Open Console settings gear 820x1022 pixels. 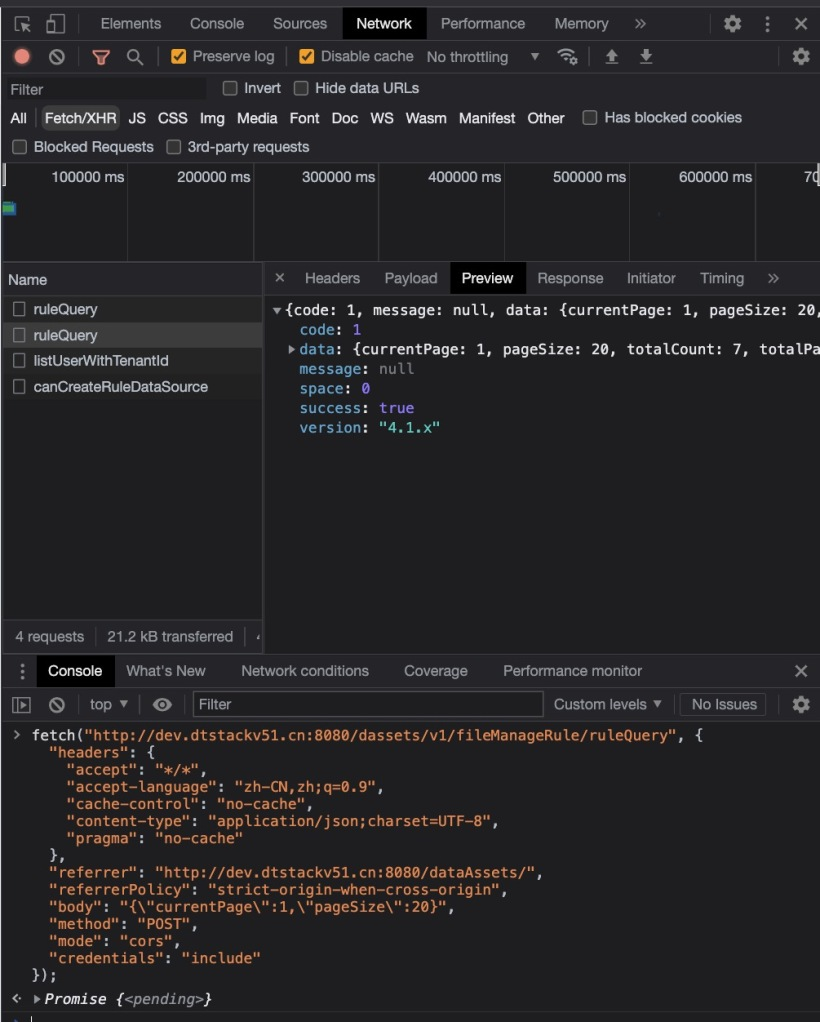801,705
